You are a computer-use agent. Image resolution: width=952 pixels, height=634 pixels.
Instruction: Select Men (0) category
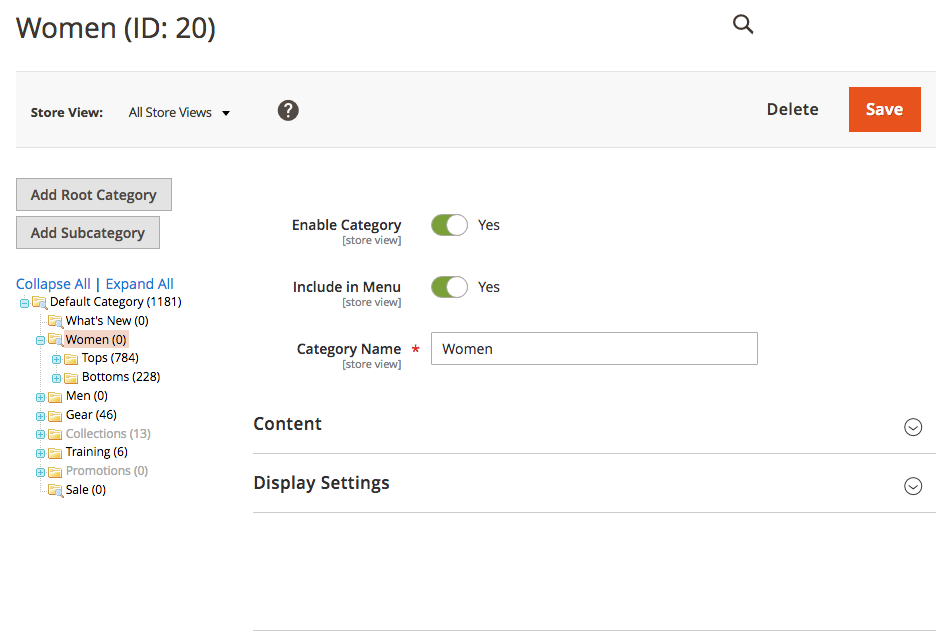coord(87,396)
